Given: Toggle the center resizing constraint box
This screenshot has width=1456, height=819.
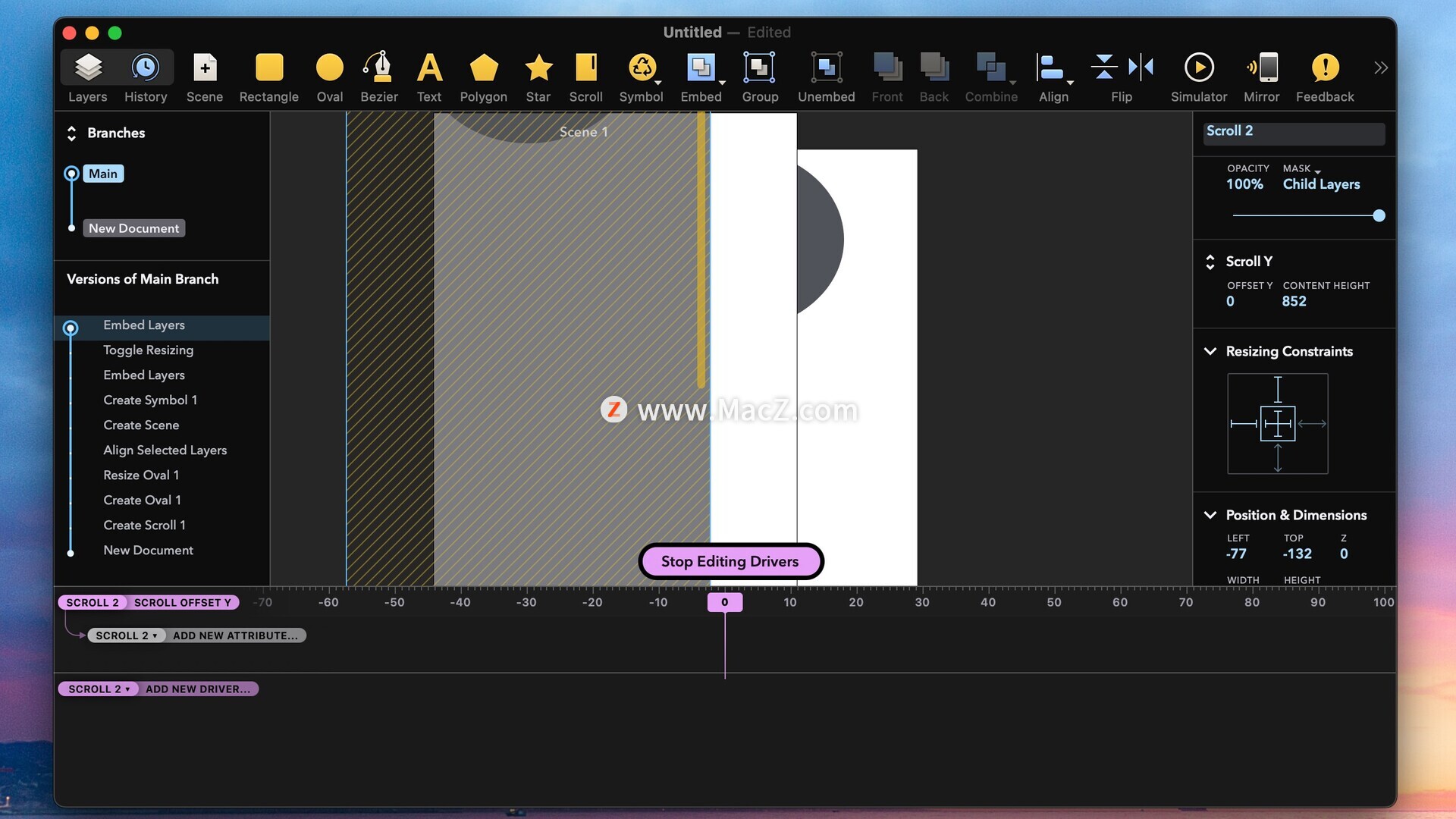Looking at the screenshot, I should tap(1277, 424).
